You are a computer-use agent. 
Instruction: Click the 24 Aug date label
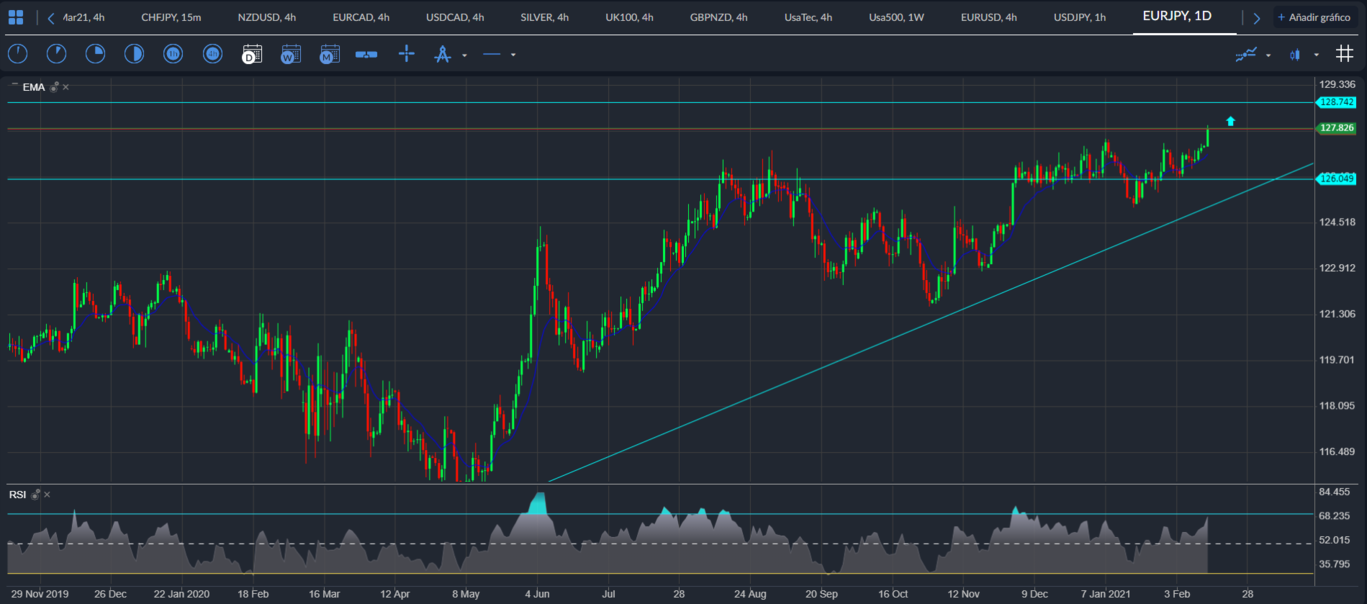749,593
